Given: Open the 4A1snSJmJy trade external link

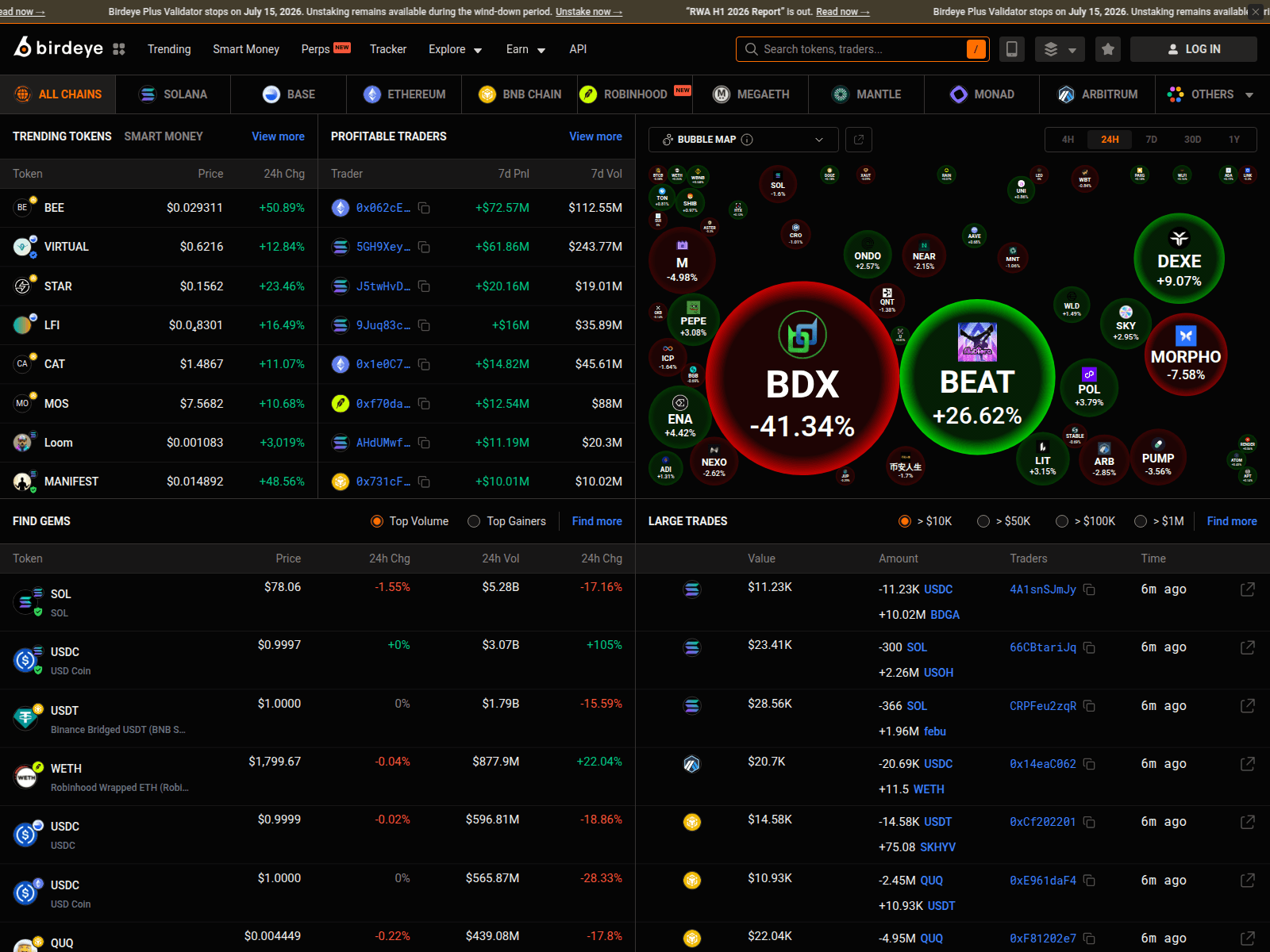Looking at the screenshot, I should 1248,589.
